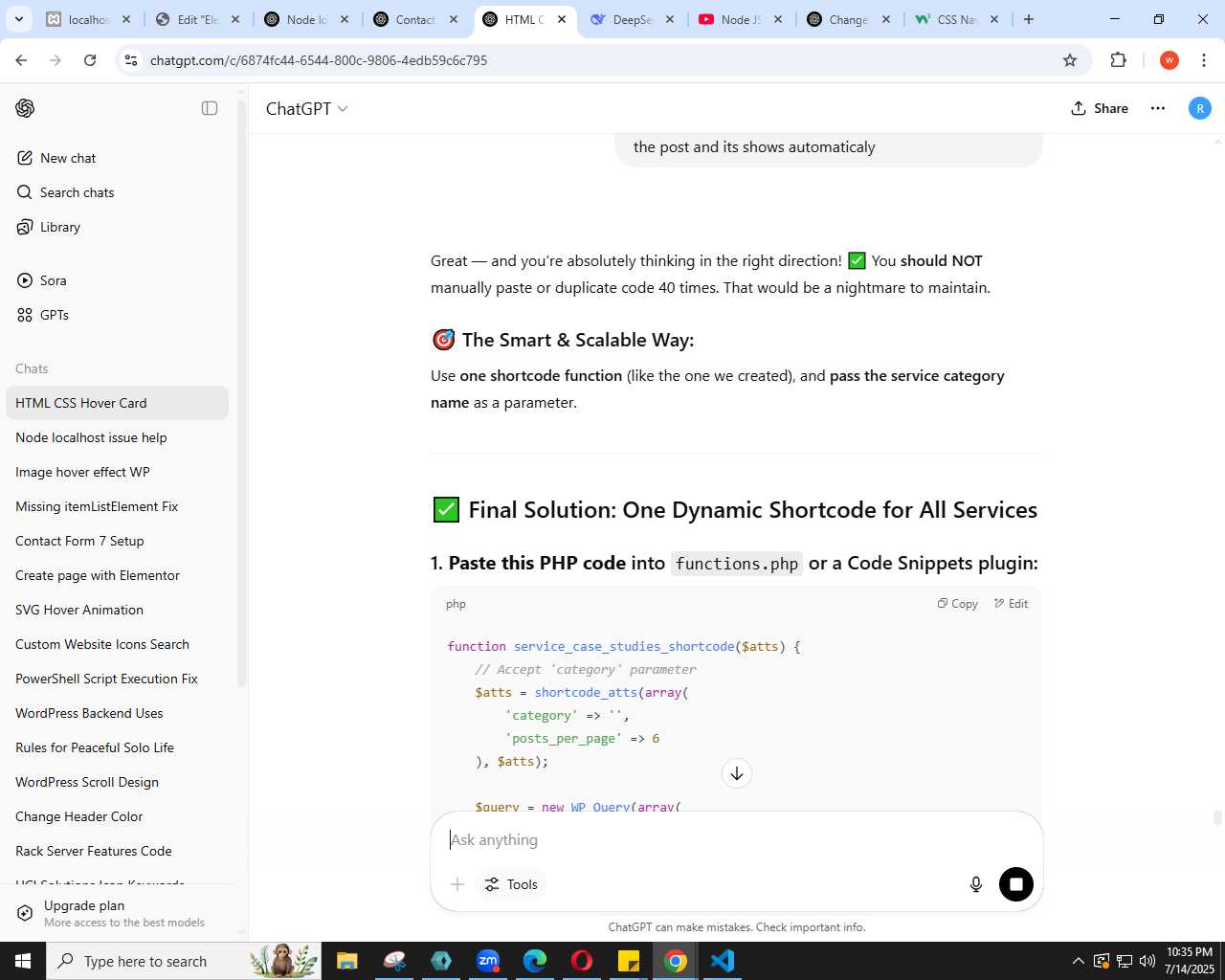Open the WordPress Backend Uses chat
This screenshot has height=980, width=1225.
(x=117, y=713)
